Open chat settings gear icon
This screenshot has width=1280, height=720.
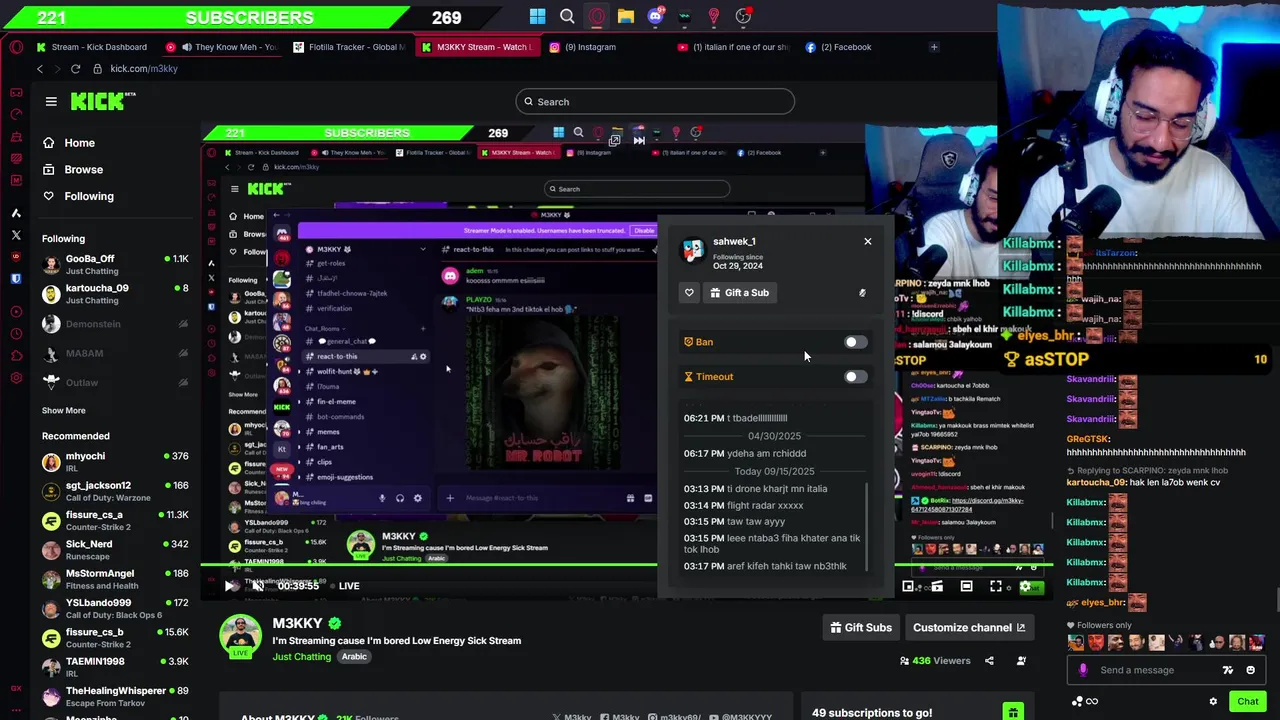point(1213,701)
